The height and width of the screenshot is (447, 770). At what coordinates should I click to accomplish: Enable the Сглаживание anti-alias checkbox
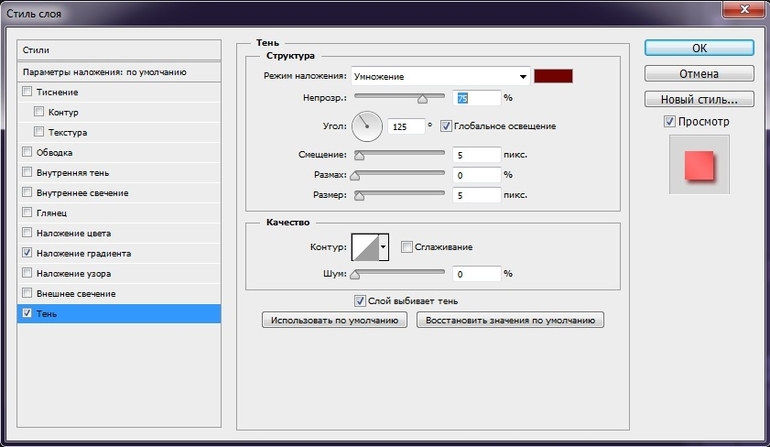(406, 247)
